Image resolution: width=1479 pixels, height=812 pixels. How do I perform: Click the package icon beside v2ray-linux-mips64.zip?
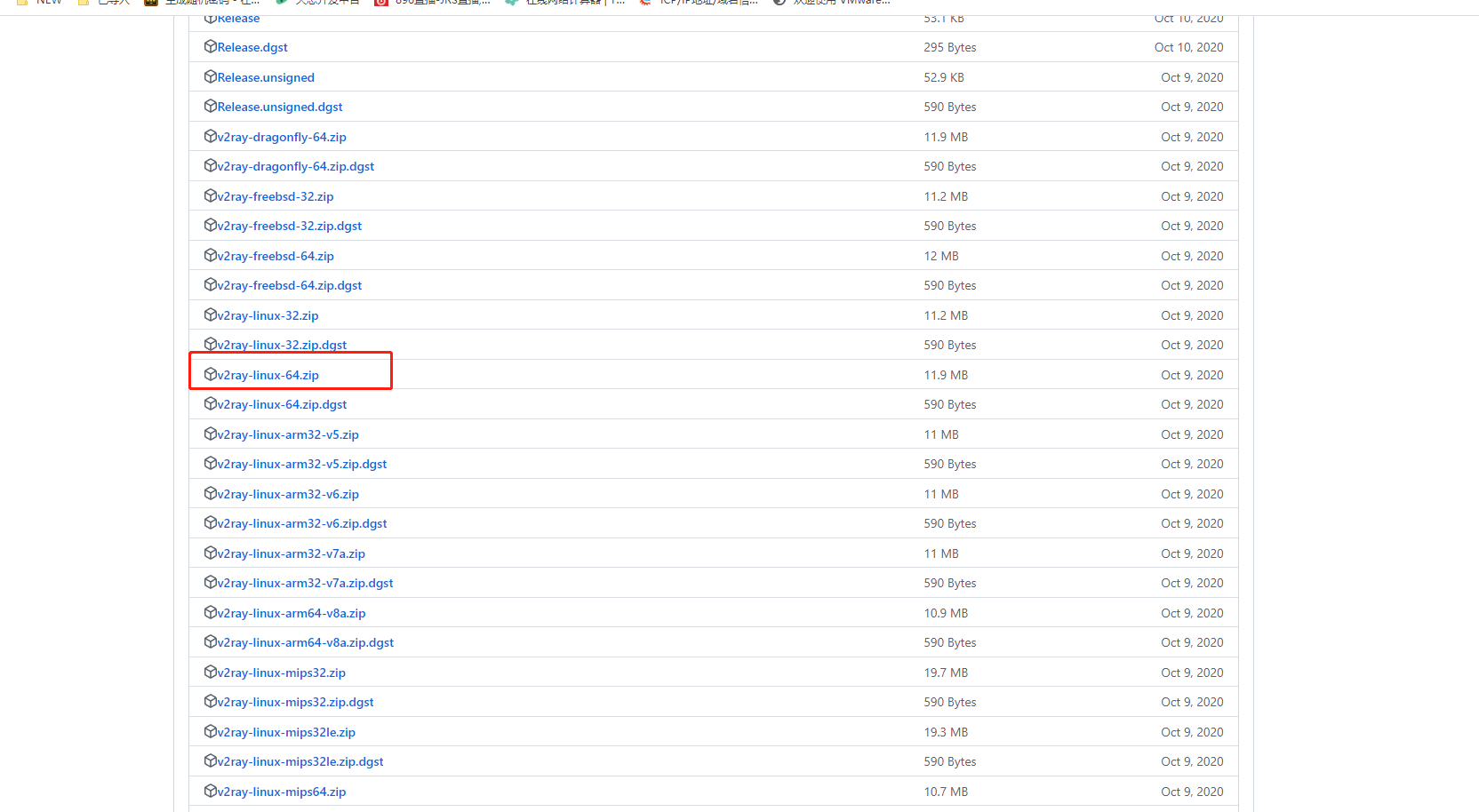[211, 791]
